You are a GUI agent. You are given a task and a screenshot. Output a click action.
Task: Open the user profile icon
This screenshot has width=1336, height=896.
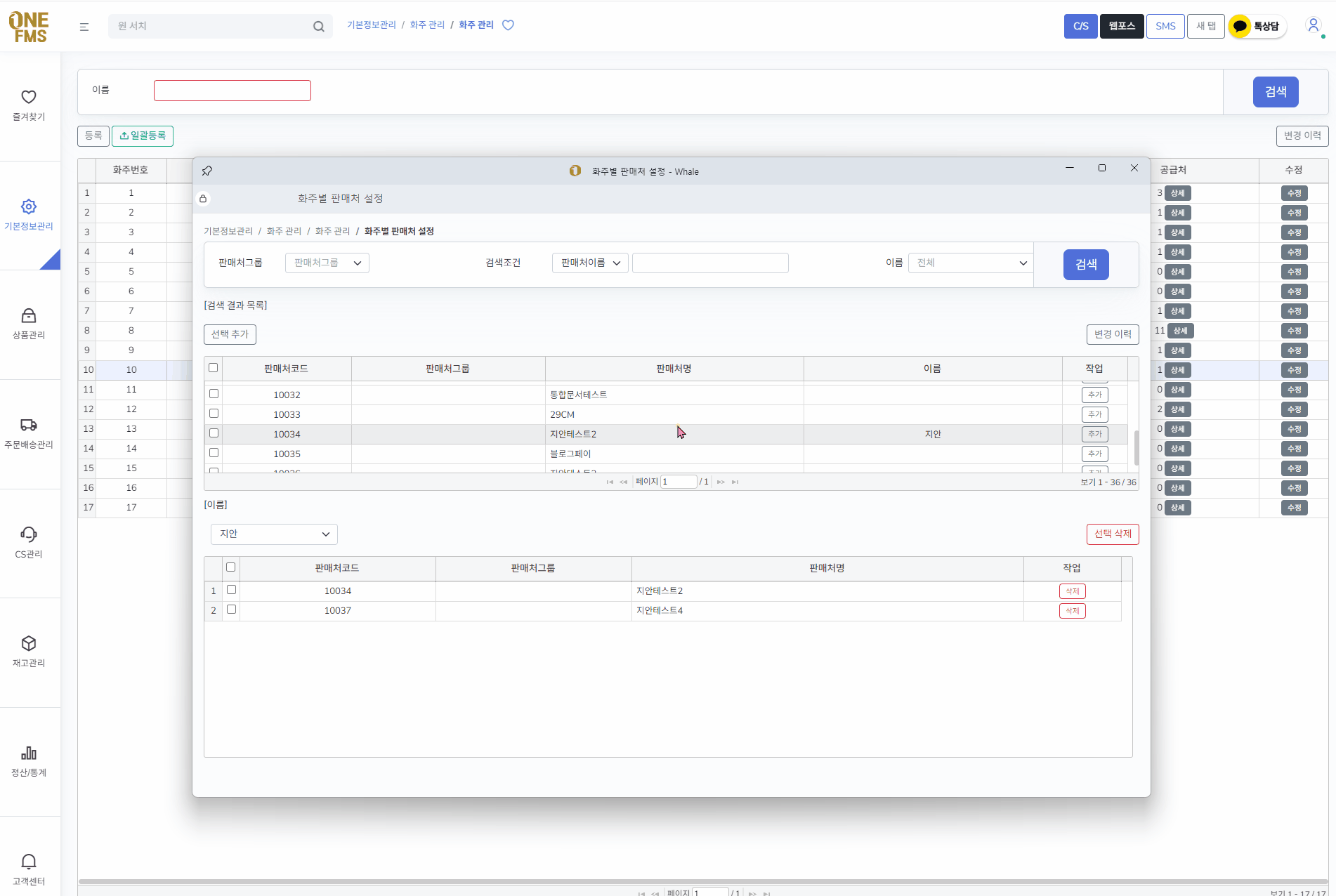tap(1313, 25)
